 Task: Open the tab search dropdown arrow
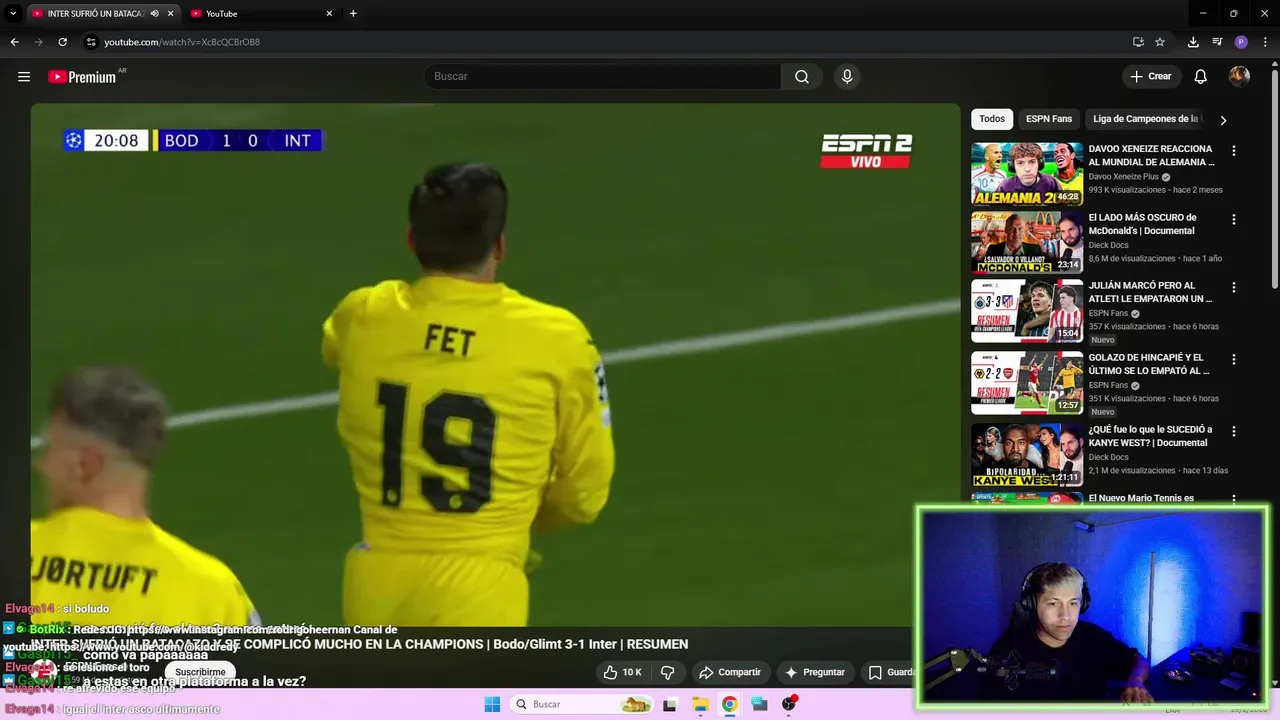13,14
